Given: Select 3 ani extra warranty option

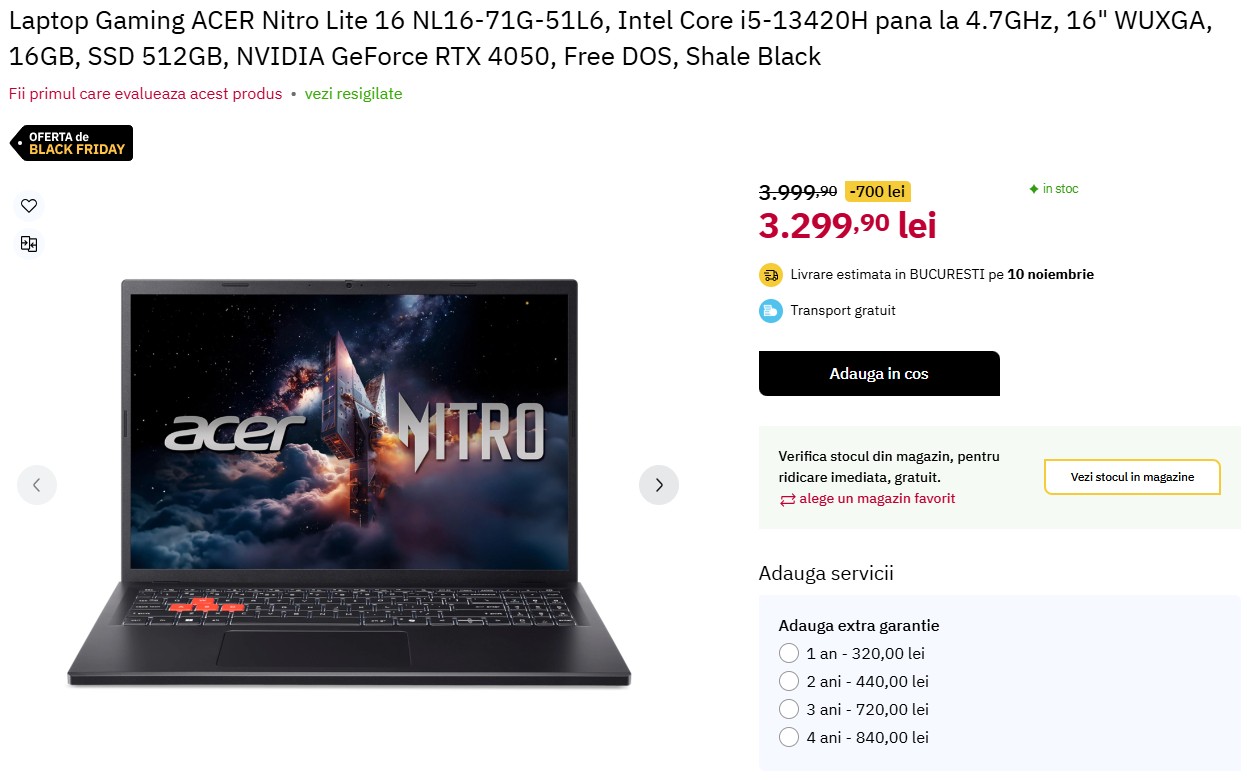Looking at the screenshot, I should (789, 710).
